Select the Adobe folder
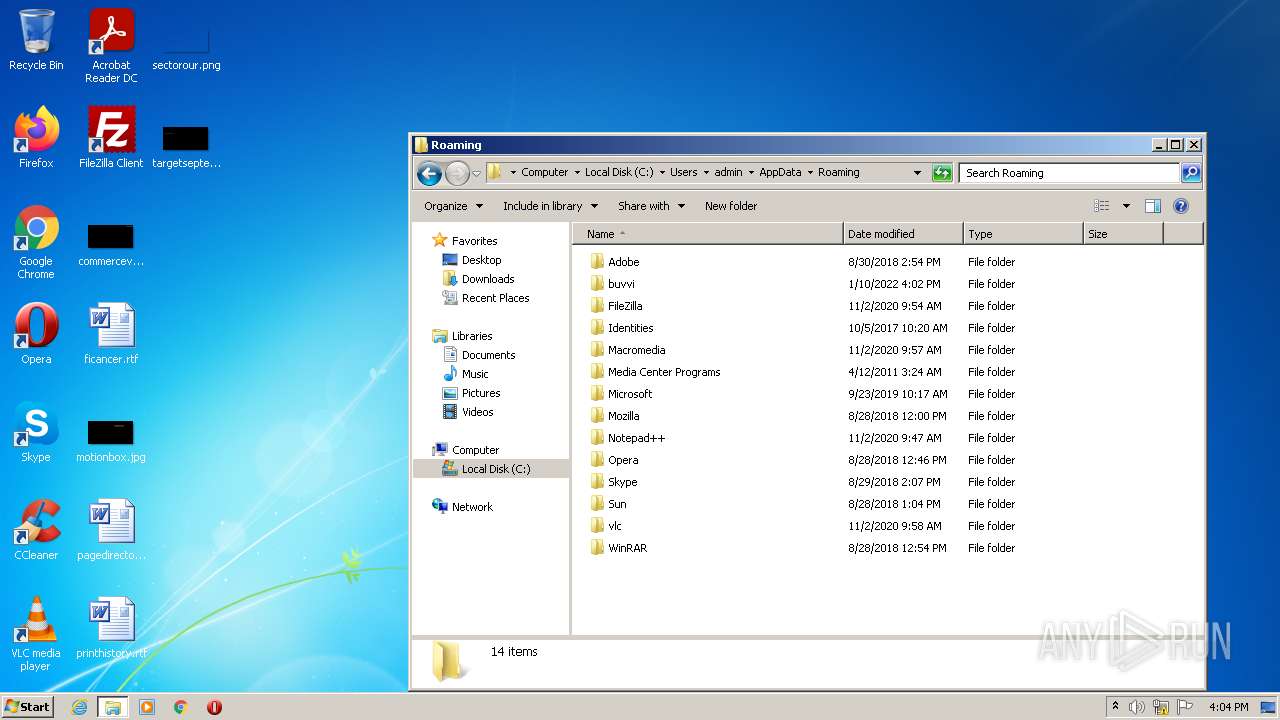This screenshot has width=1280, height=720. coord(623,262)
